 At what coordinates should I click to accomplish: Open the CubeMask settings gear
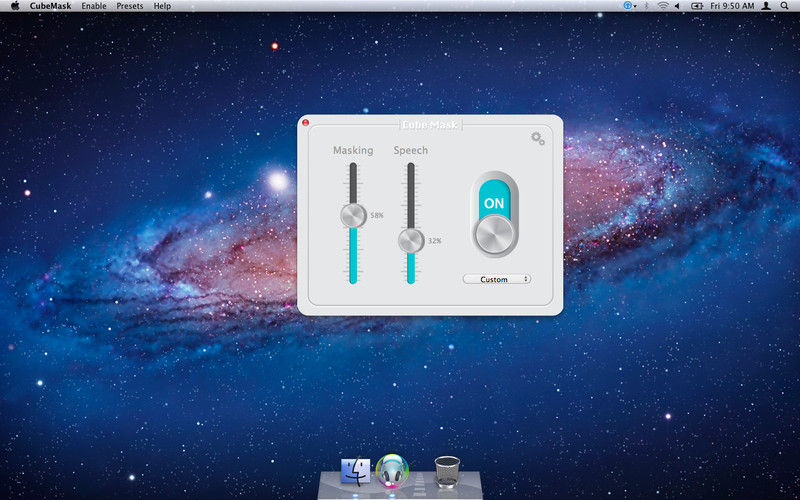[537, 138]
